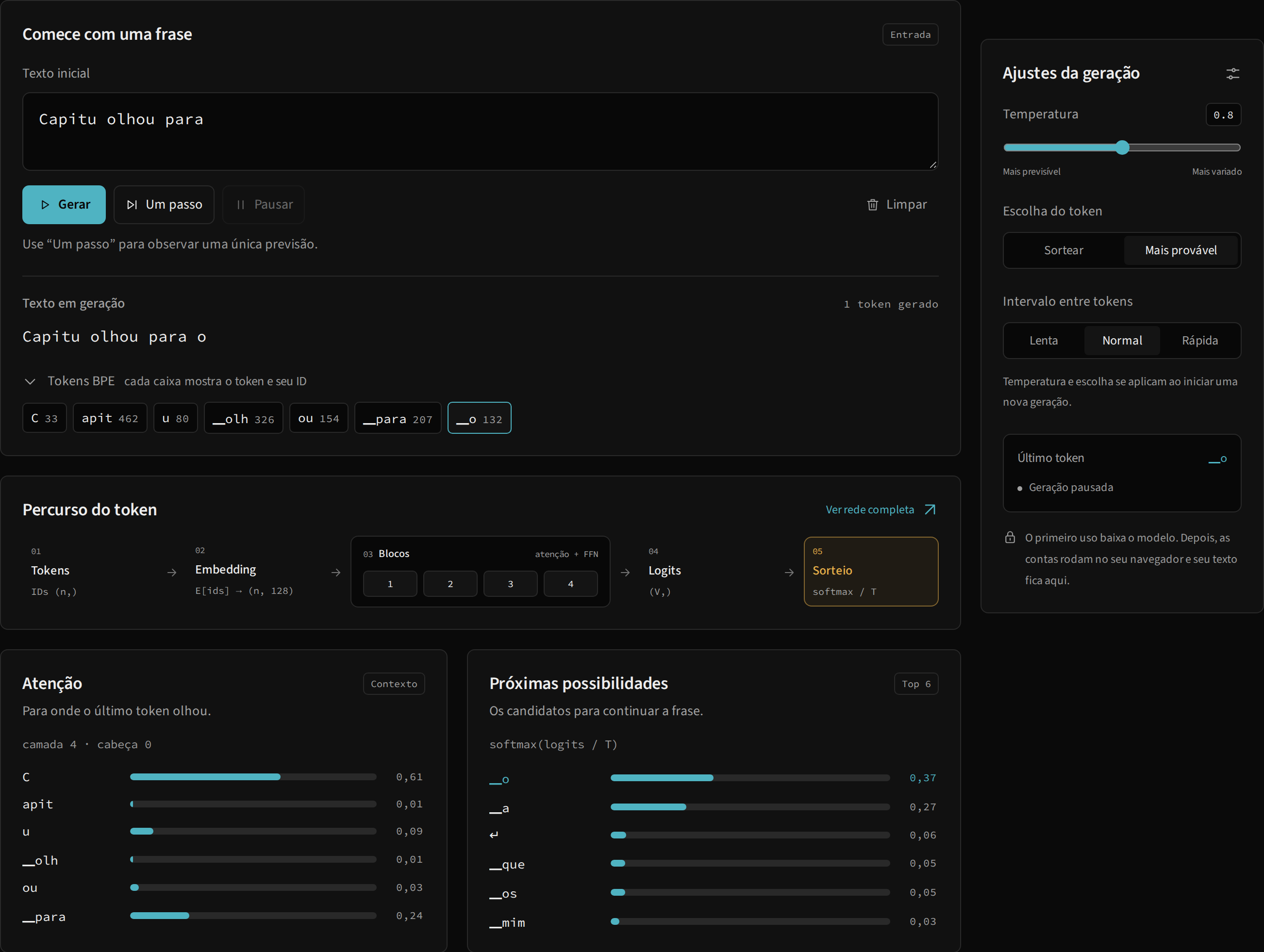
Task: Click the Contexto badge in Atenção panel
Action: tap(394, 684)
